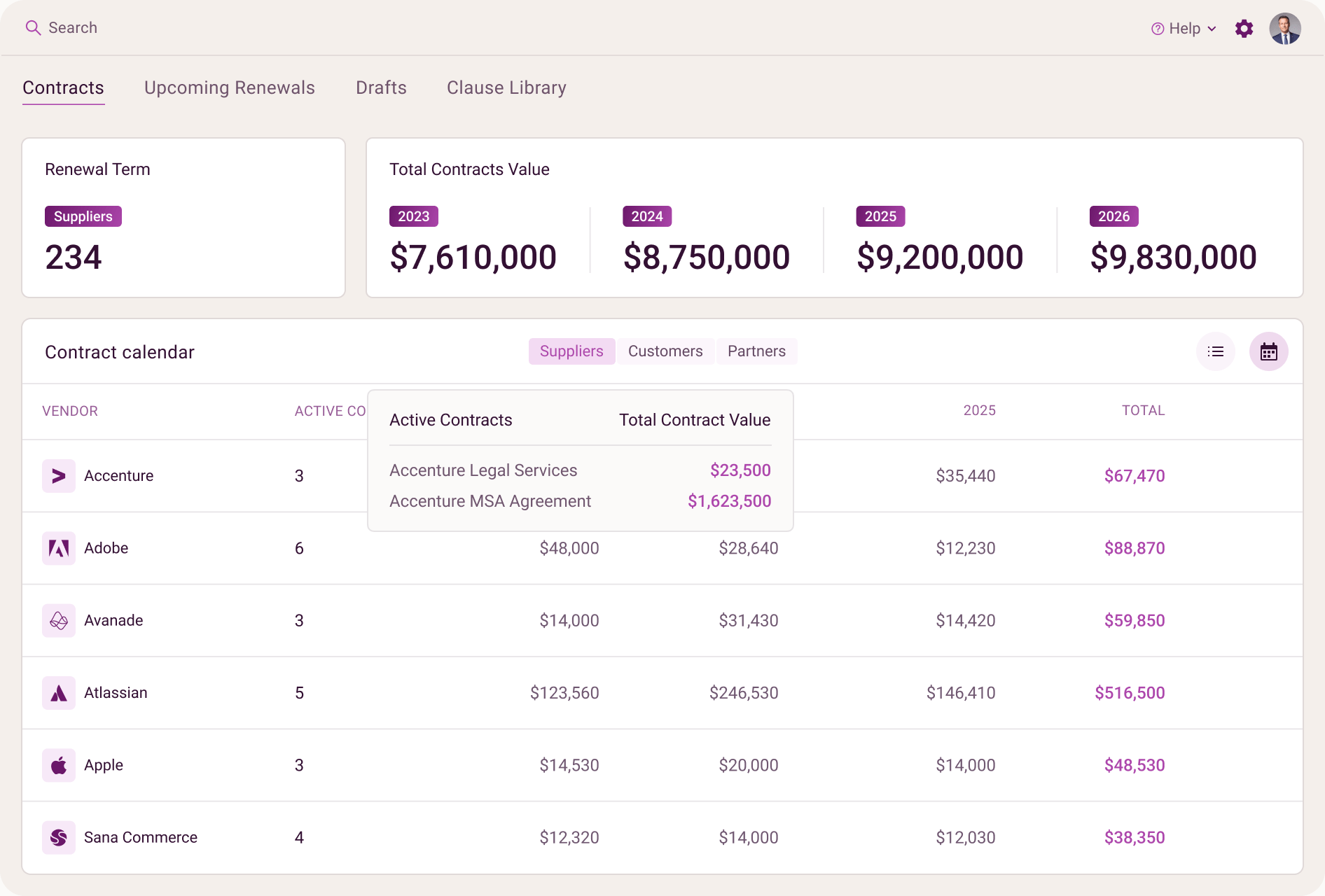The image size is (1325, 896).
Task: Click Sana Commerce total $38,350
Action: (x=1135, y=838)
